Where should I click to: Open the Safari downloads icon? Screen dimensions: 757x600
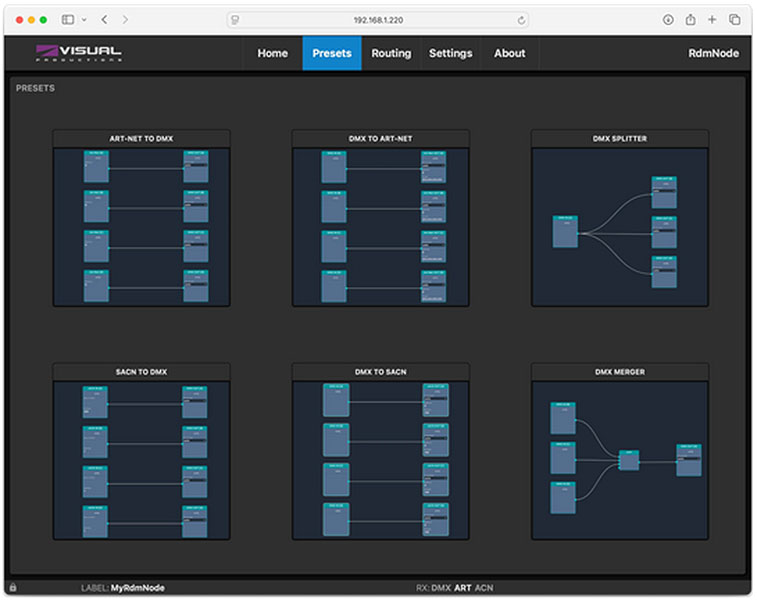[x=668, y=20]
